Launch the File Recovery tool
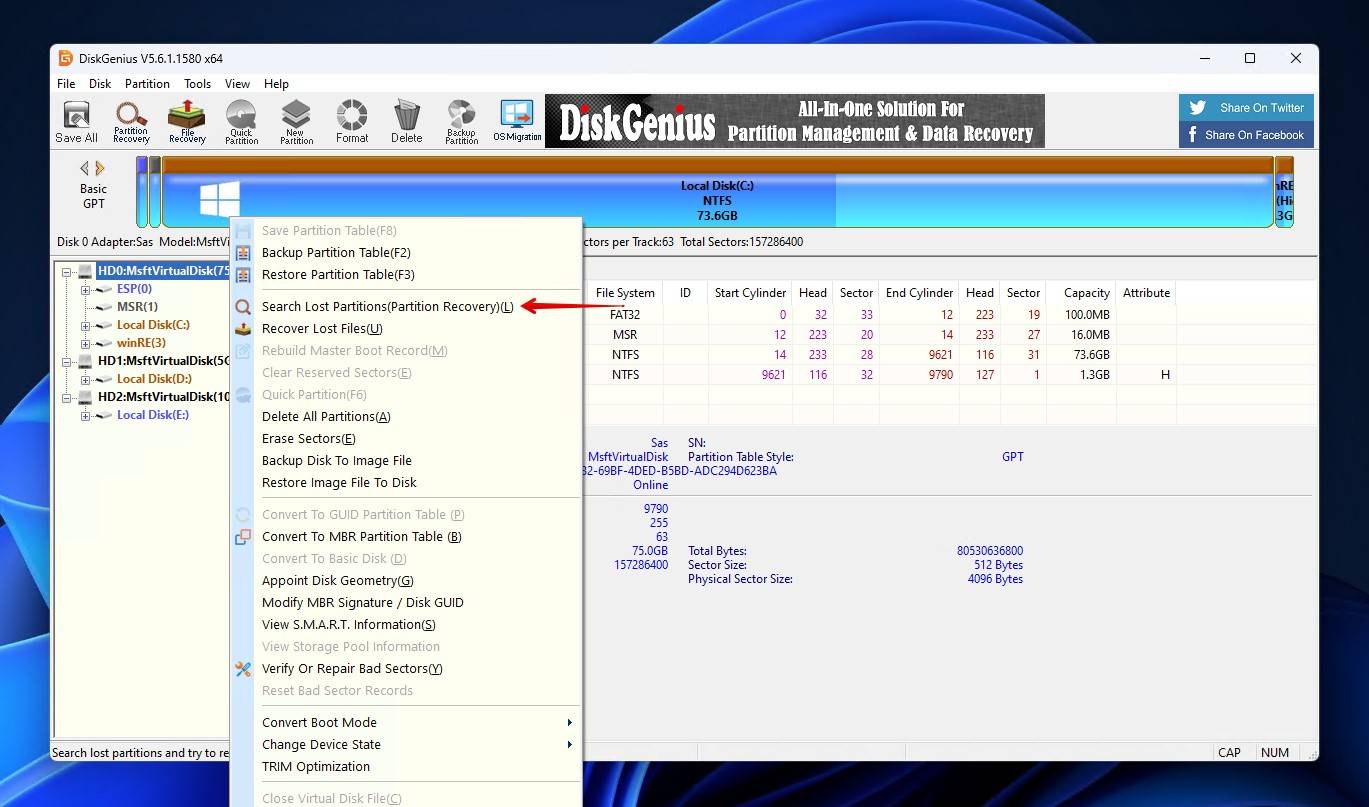Viewport: 1369px width, 807px height. click(186, 122)
